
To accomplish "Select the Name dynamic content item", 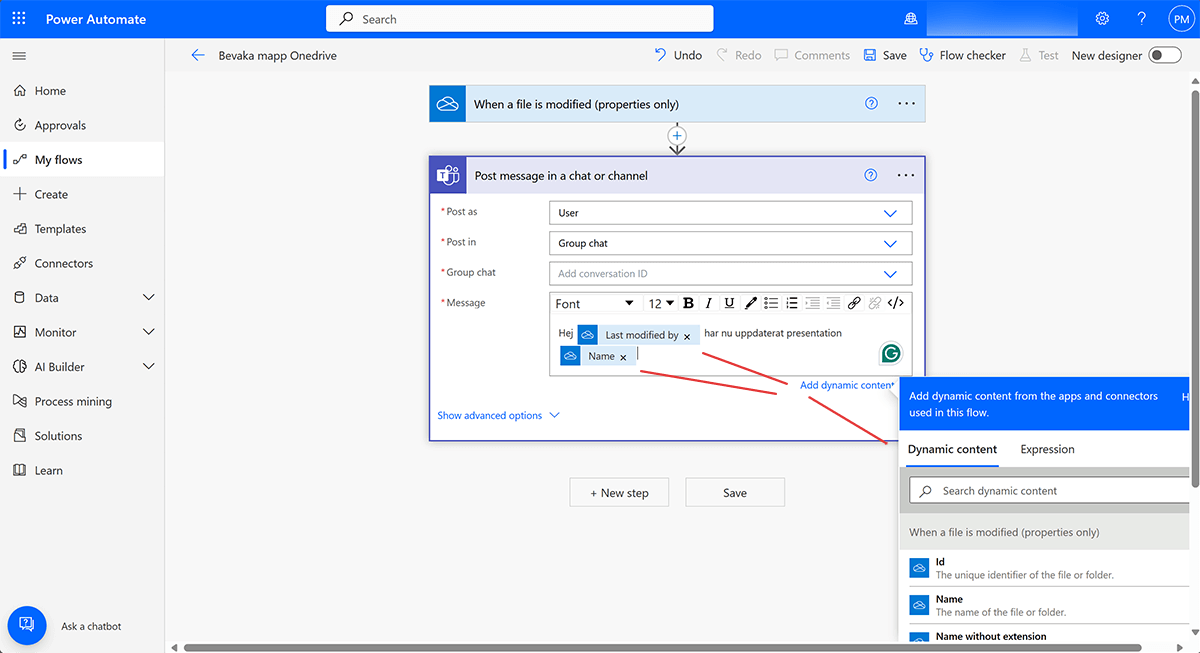I will [x=1044, y=605].
